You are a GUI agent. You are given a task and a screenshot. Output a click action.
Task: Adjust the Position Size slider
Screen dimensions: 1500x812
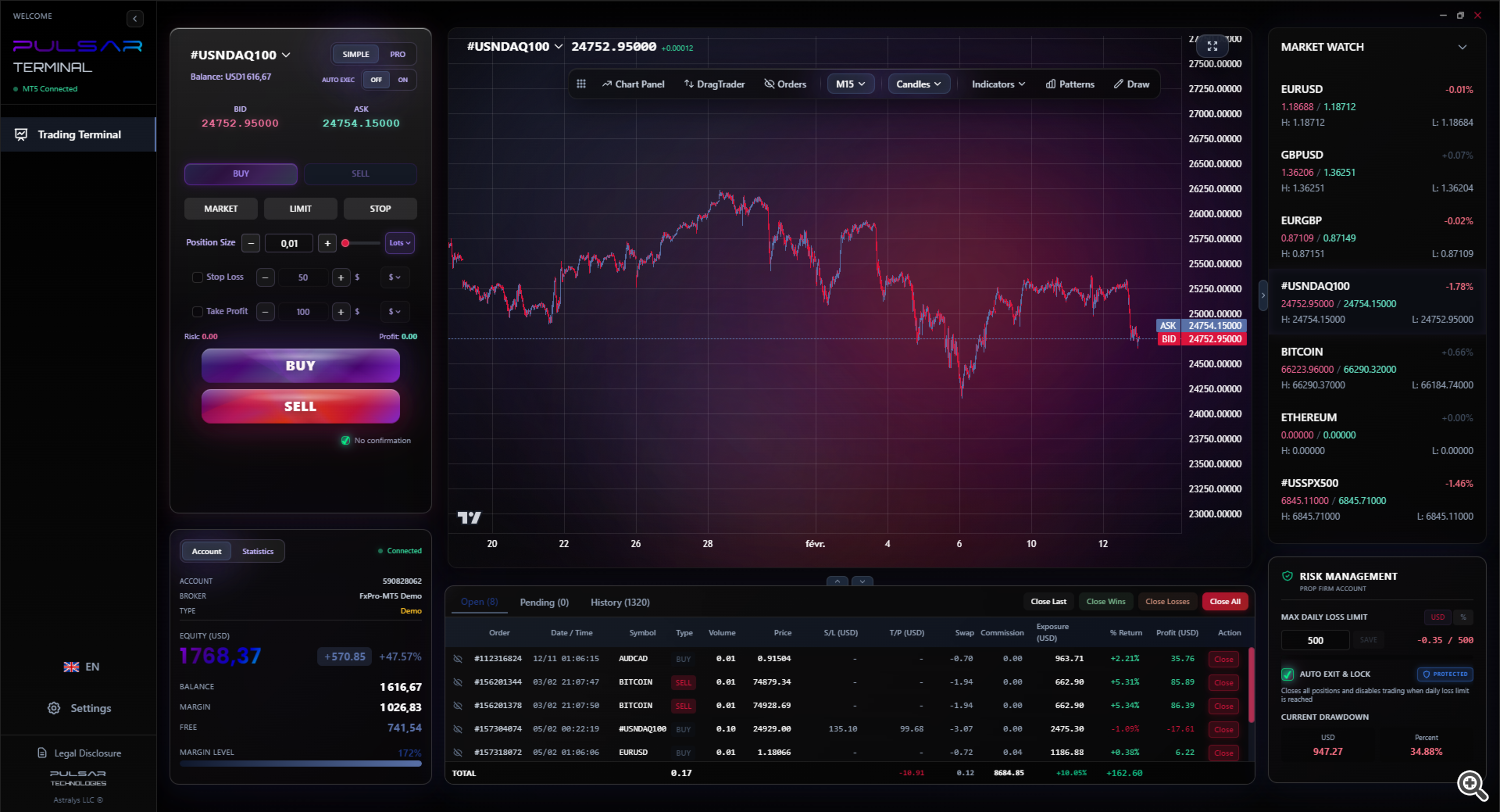point(360,243)
